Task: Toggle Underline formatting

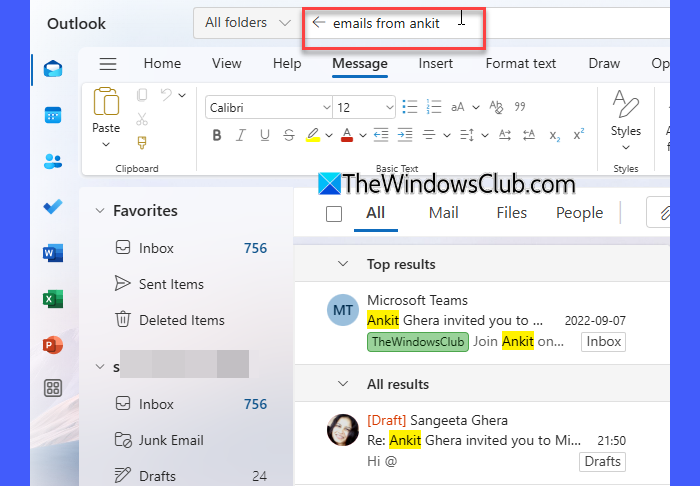Action: pos(265,135)
